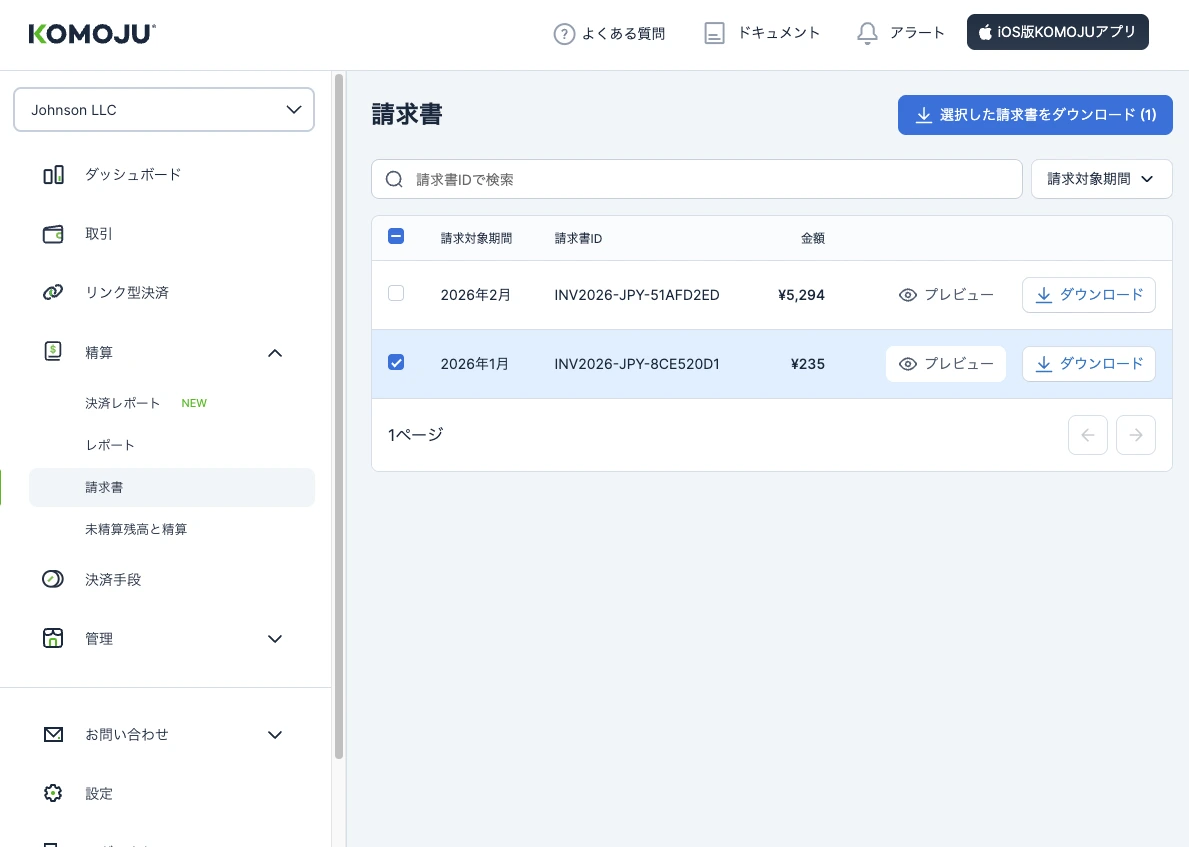Viewport: 1189px width, 847px height.
Task: Select 請求書 submenu item
Action: 171,488
